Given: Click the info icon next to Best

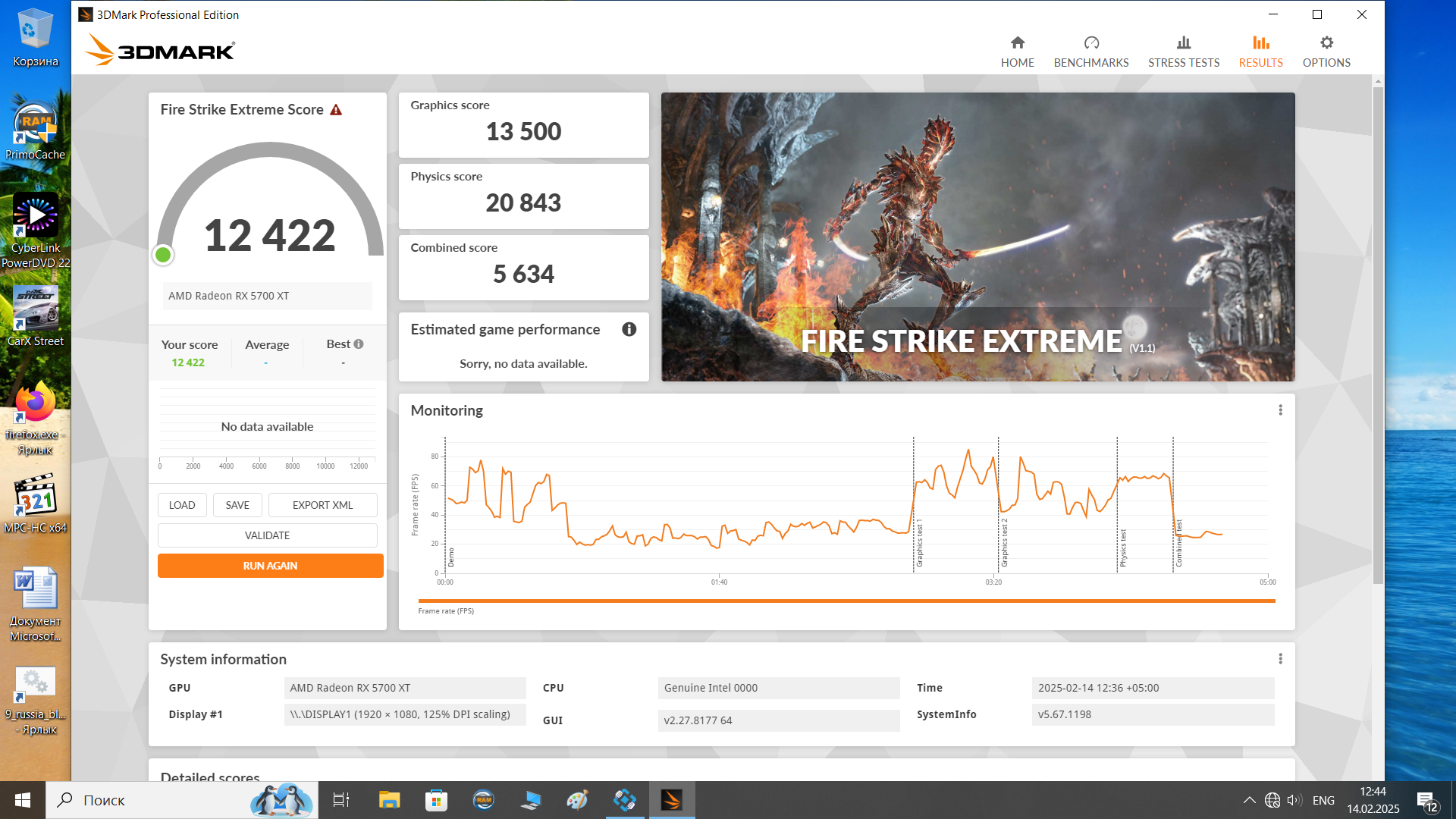Looking at the screenshot, I should pos(359,344).
